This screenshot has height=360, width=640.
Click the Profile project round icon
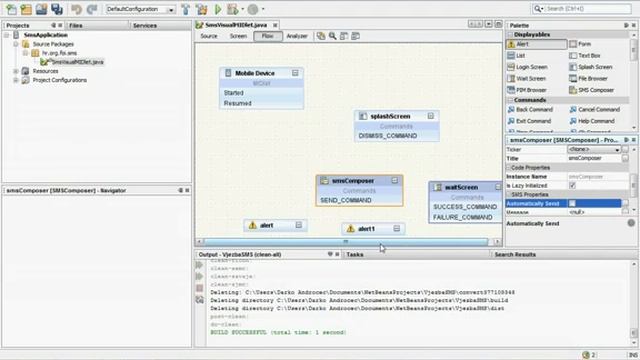[253, 9]
